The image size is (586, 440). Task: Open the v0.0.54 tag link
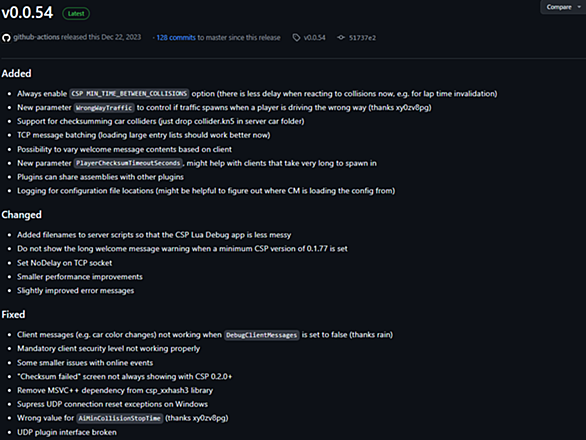[x=314, y=38]
